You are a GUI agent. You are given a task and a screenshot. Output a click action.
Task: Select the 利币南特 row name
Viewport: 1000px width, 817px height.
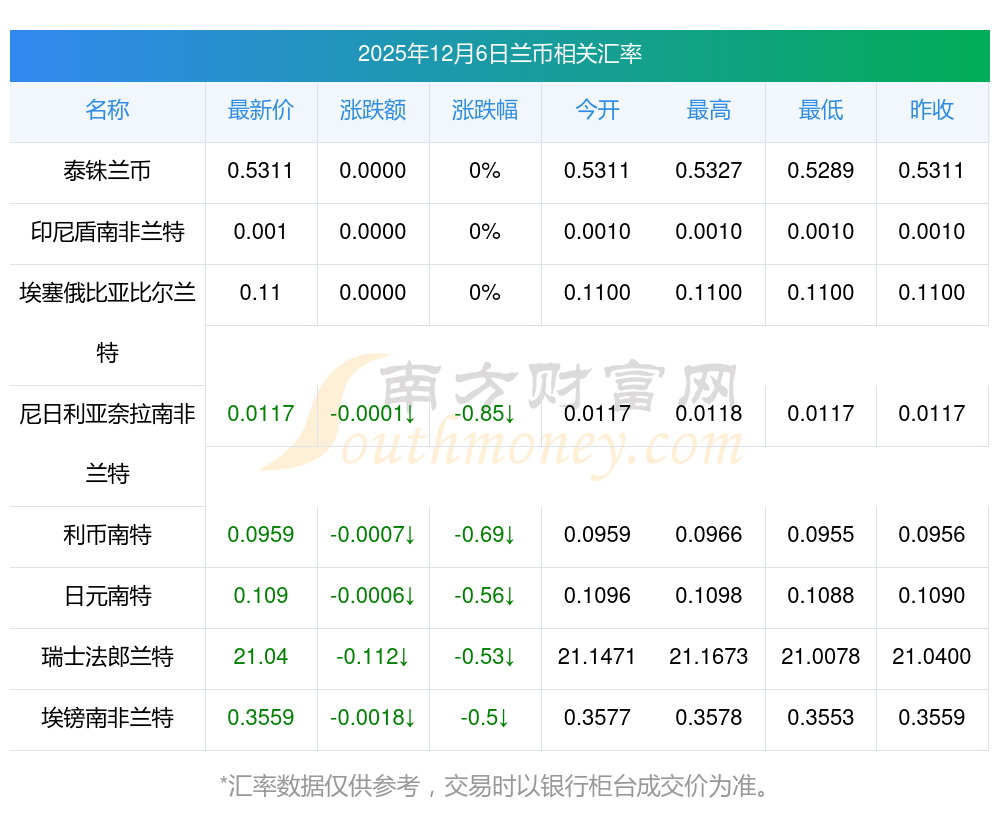(x=107, y=535)
